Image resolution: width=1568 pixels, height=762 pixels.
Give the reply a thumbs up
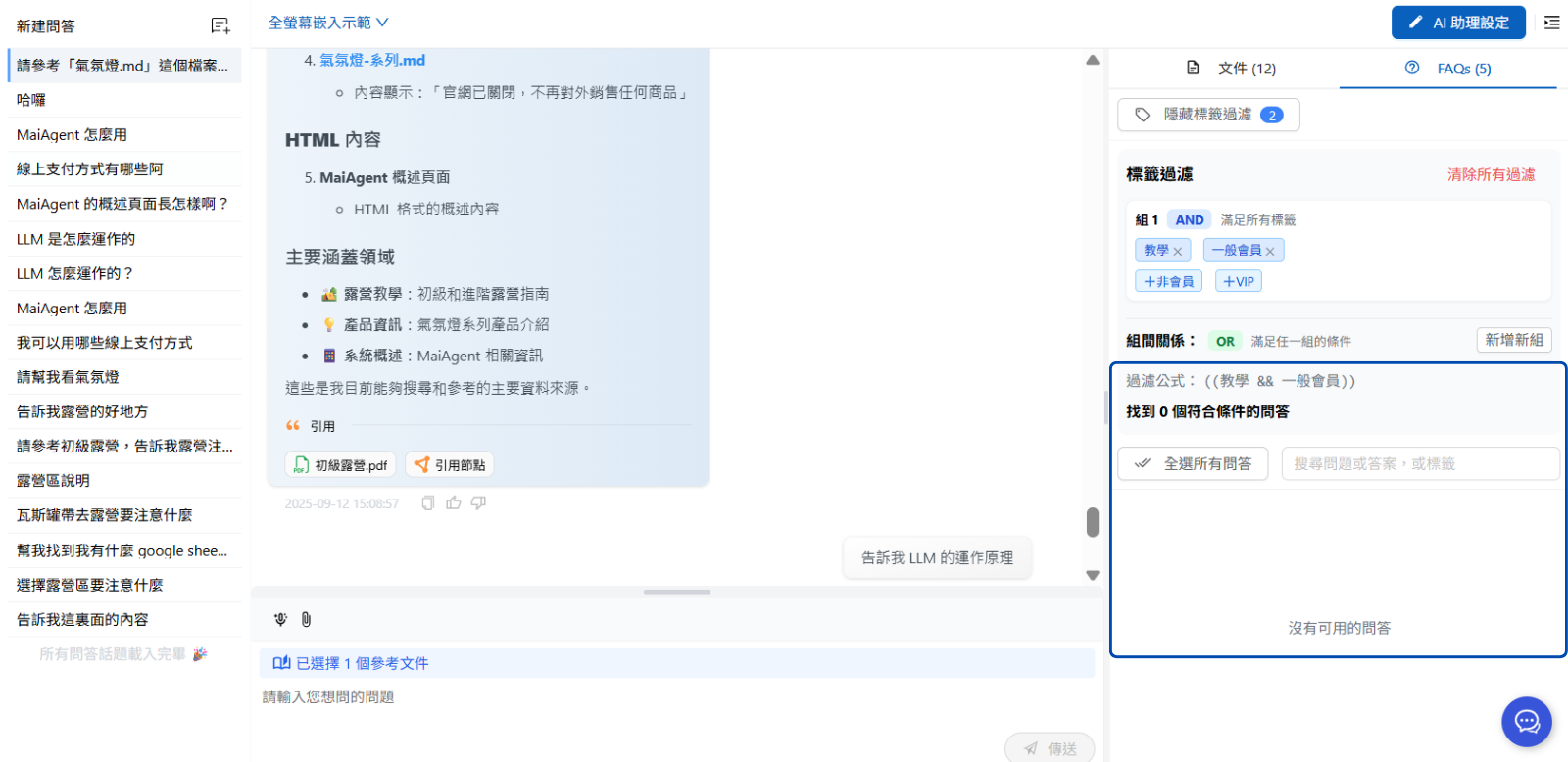pyautogui.click(x=453, y=503)
